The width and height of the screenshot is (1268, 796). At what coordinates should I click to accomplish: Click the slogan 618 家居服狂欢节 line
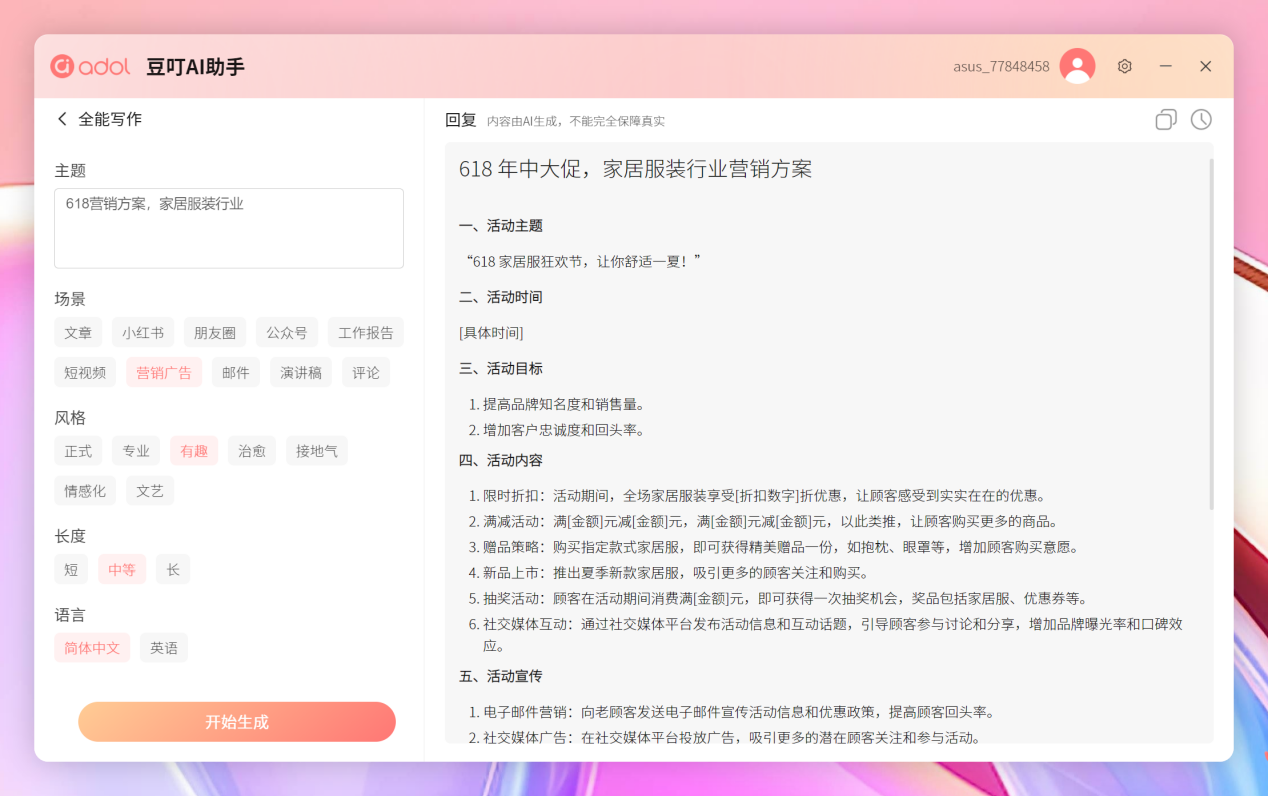coord(584,261)
